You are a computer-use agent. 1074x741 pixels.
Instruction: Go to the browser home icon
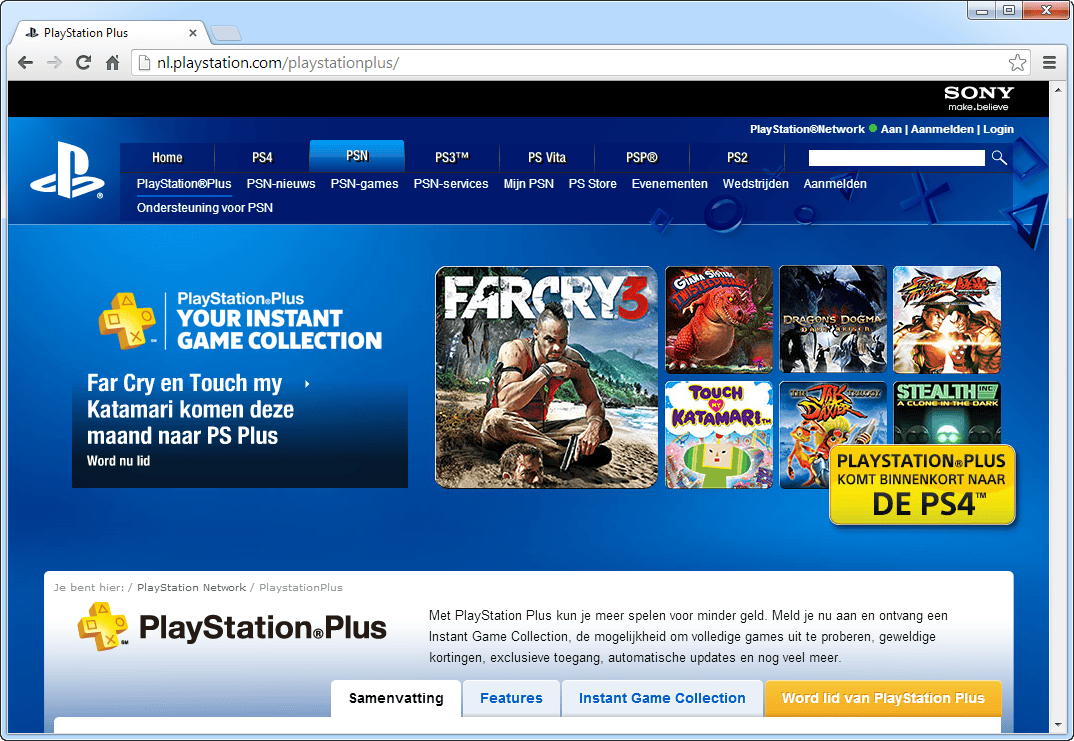(x=113, y=63)
